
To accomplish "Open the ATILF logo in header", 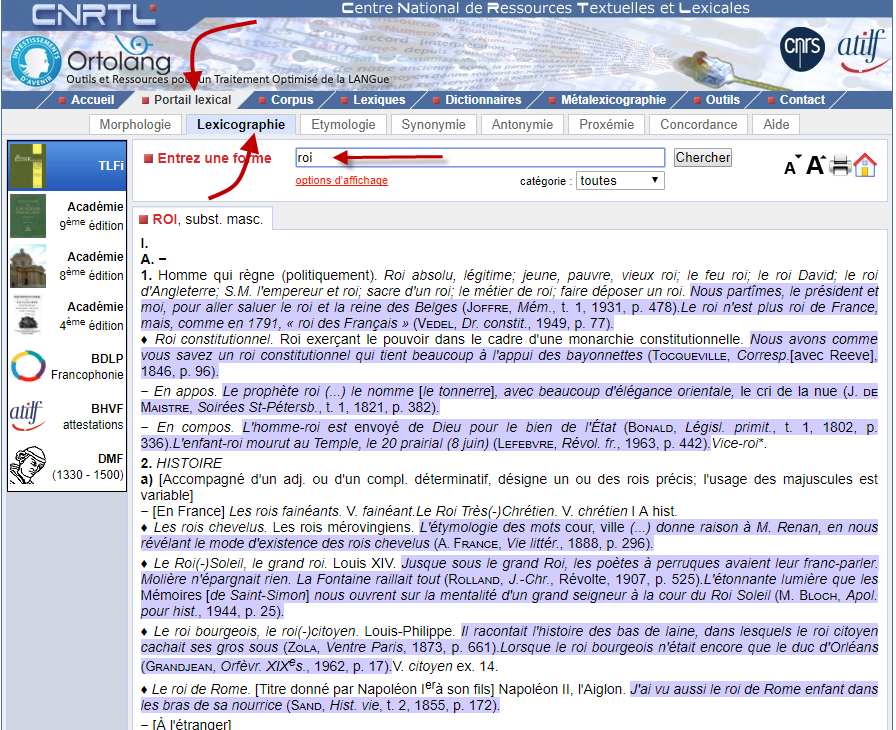I will [x=862, y=49].
